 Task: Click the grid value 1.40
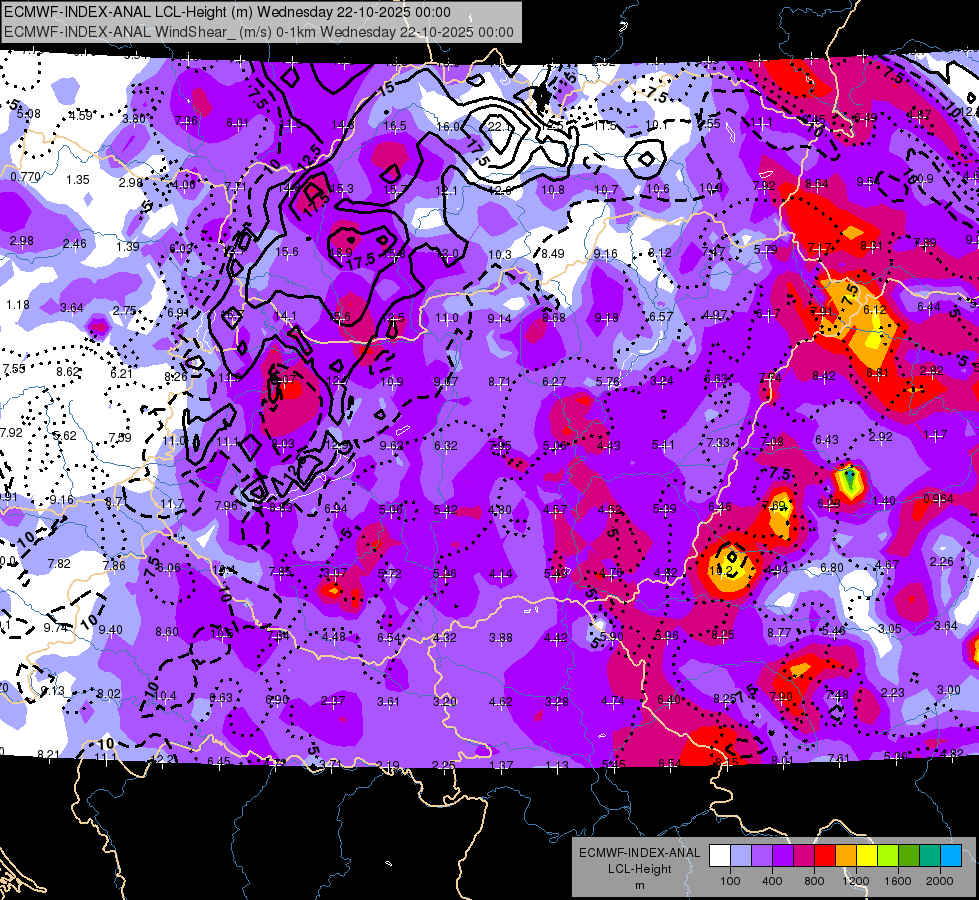click(884, 501)
